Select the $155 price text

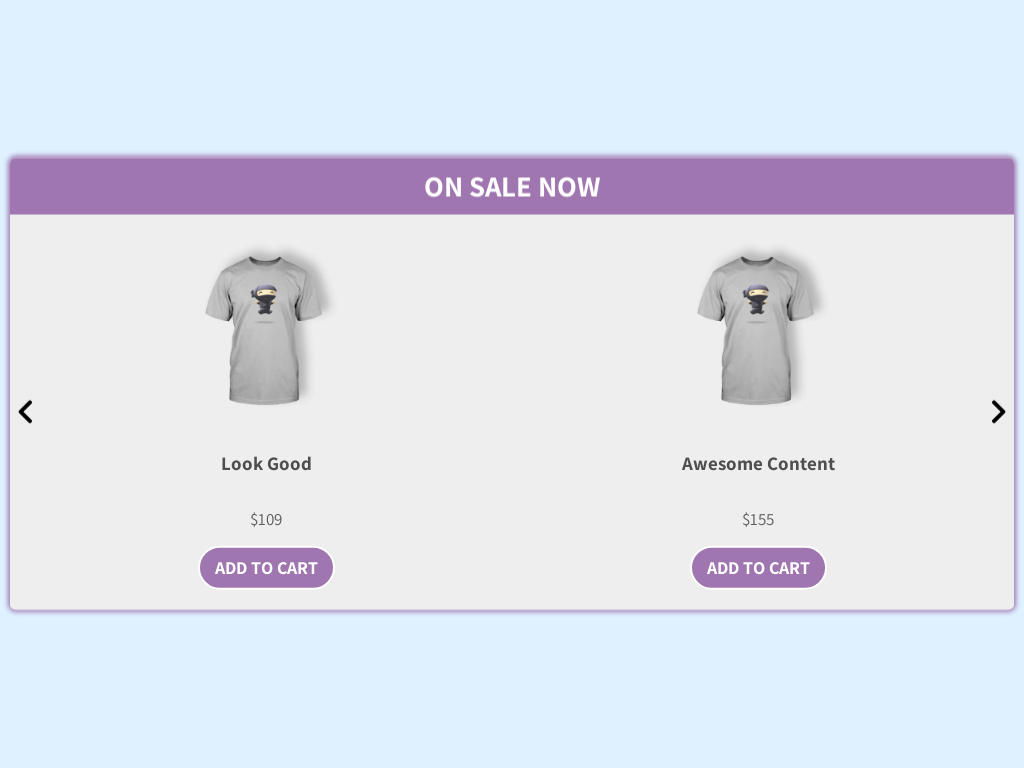(758, 519)
